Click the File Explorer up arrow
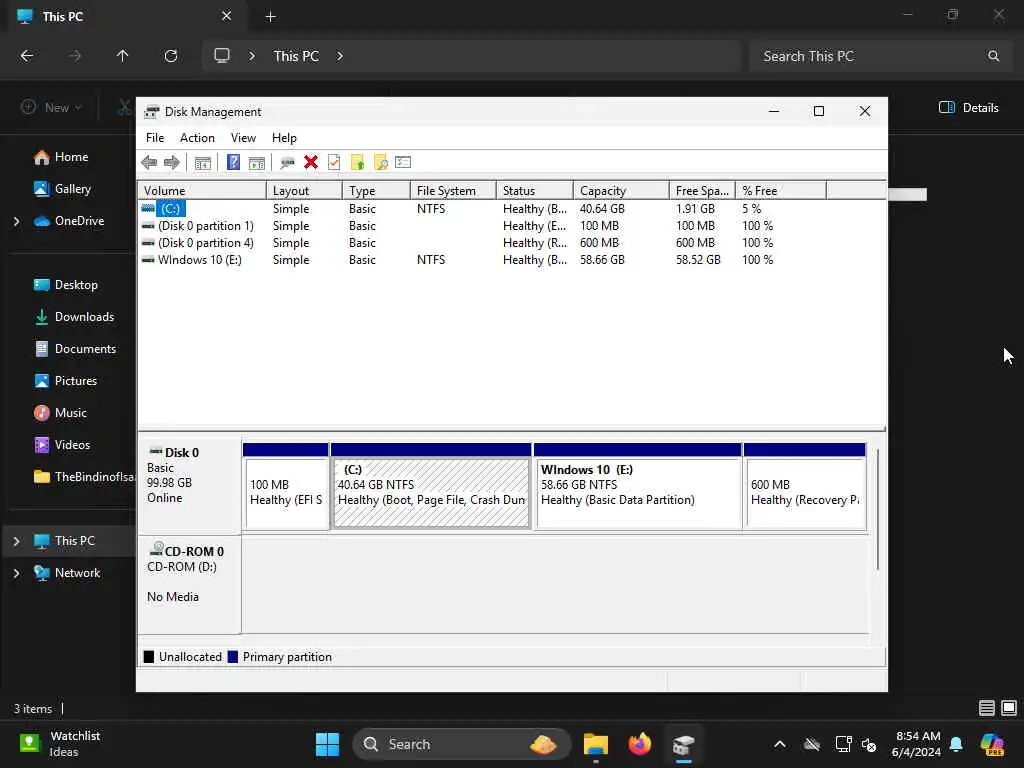 (122, 56)
